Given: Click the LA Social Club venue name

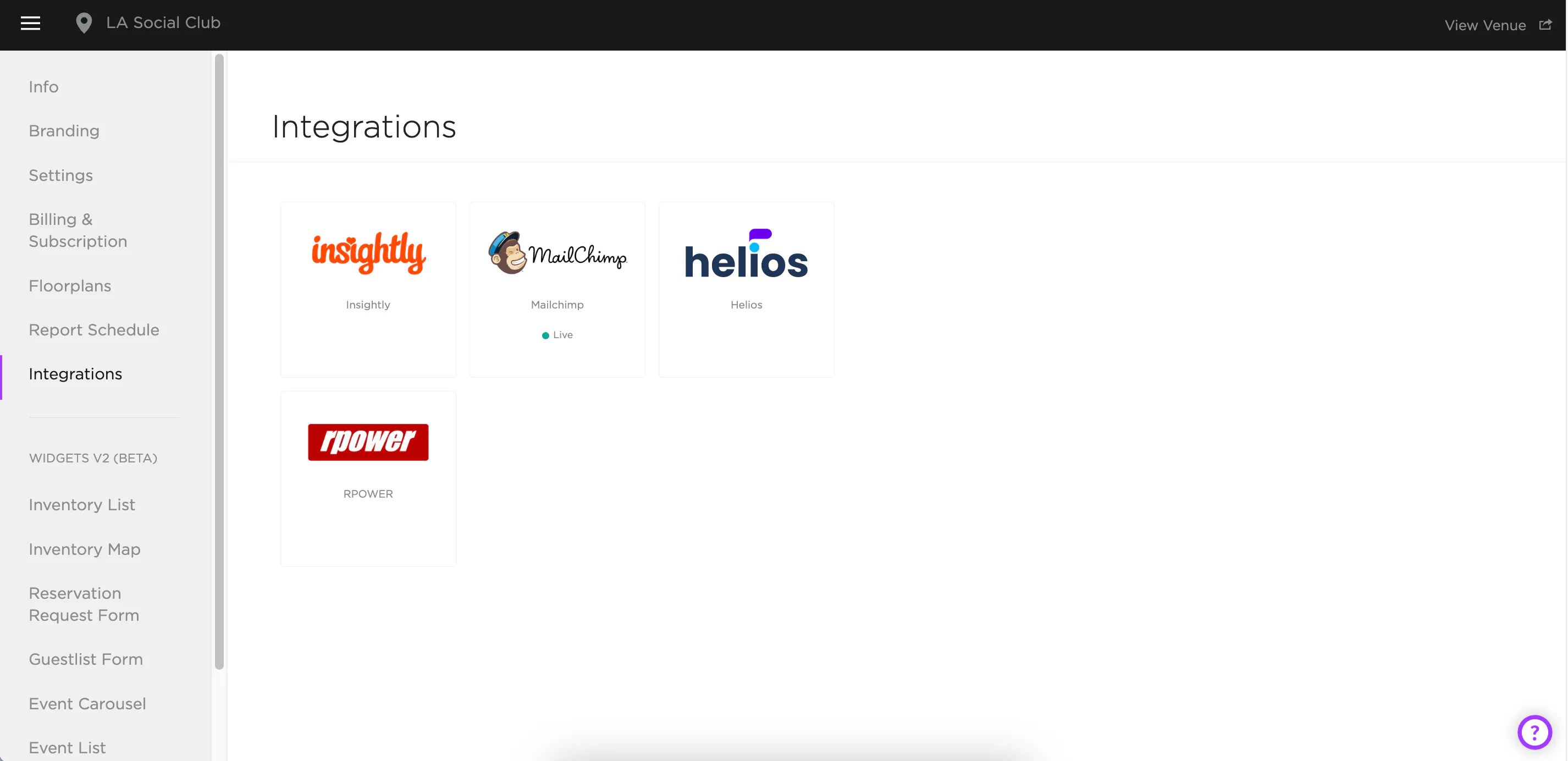Looking at the screenshot, I should (x=163, y=23).
